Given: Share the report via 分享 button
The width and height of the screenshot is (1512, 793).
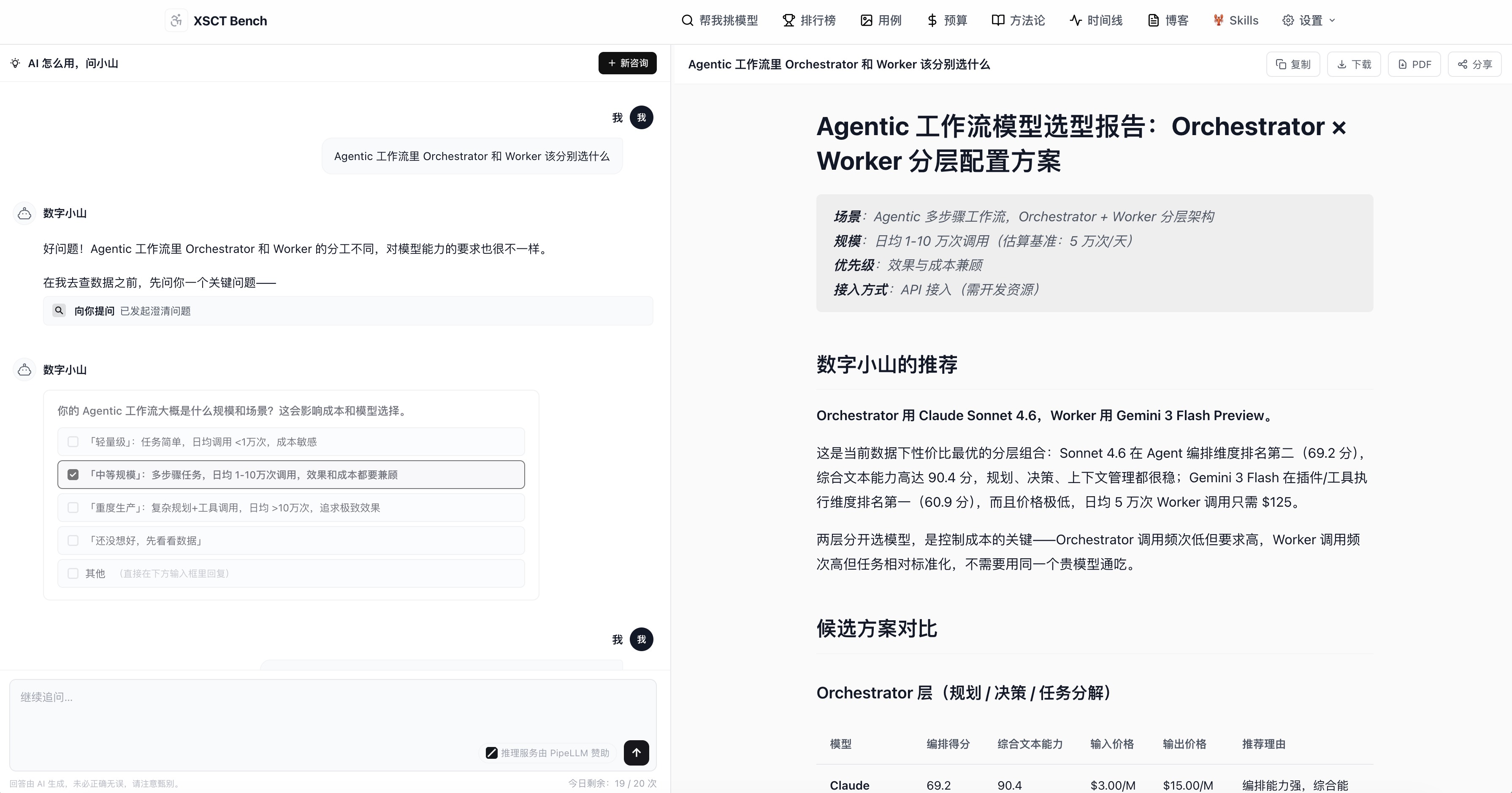Looking at the screenshot, I should click(1474, 65).
